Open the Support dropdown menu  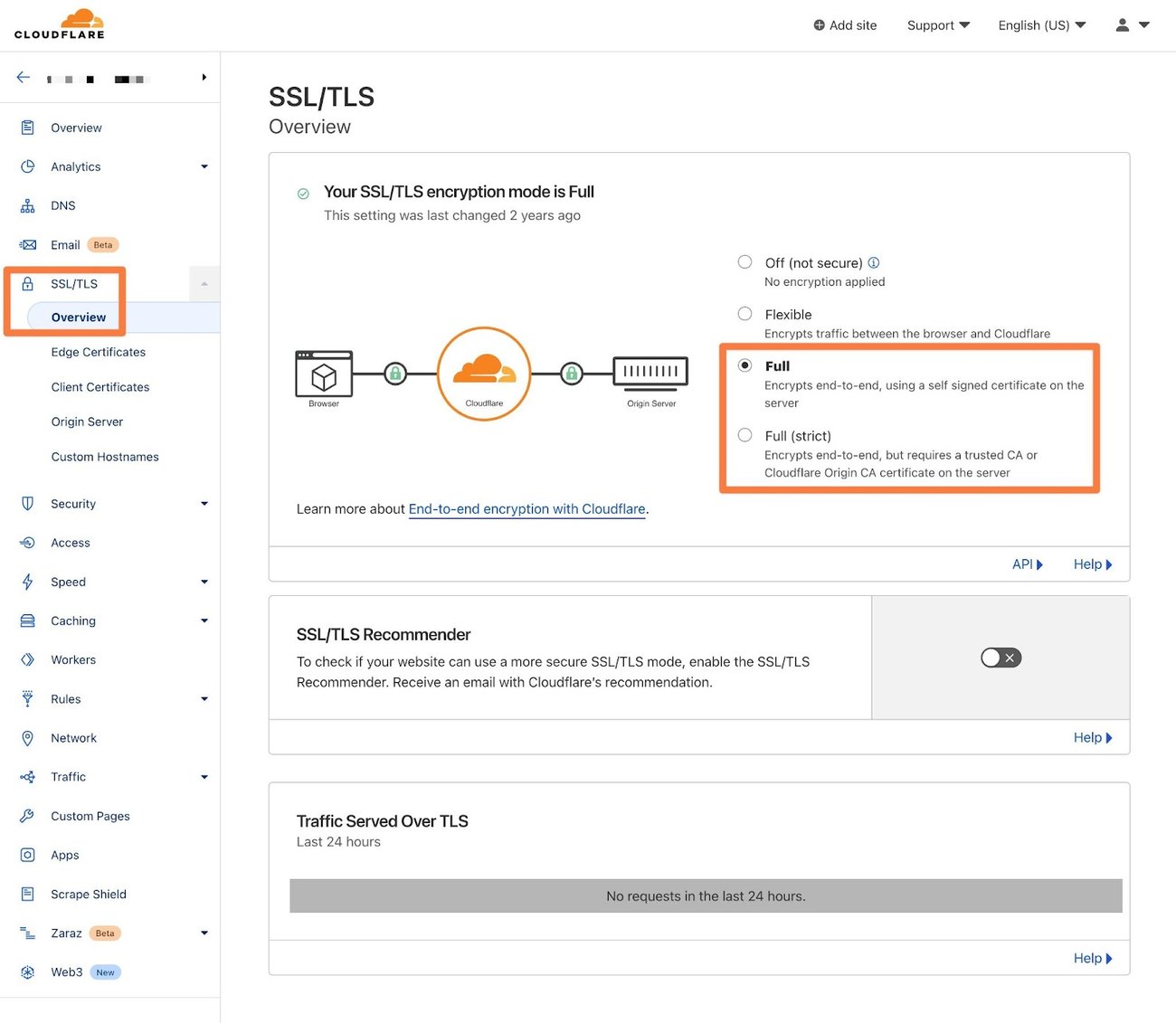tap(938, 25)
